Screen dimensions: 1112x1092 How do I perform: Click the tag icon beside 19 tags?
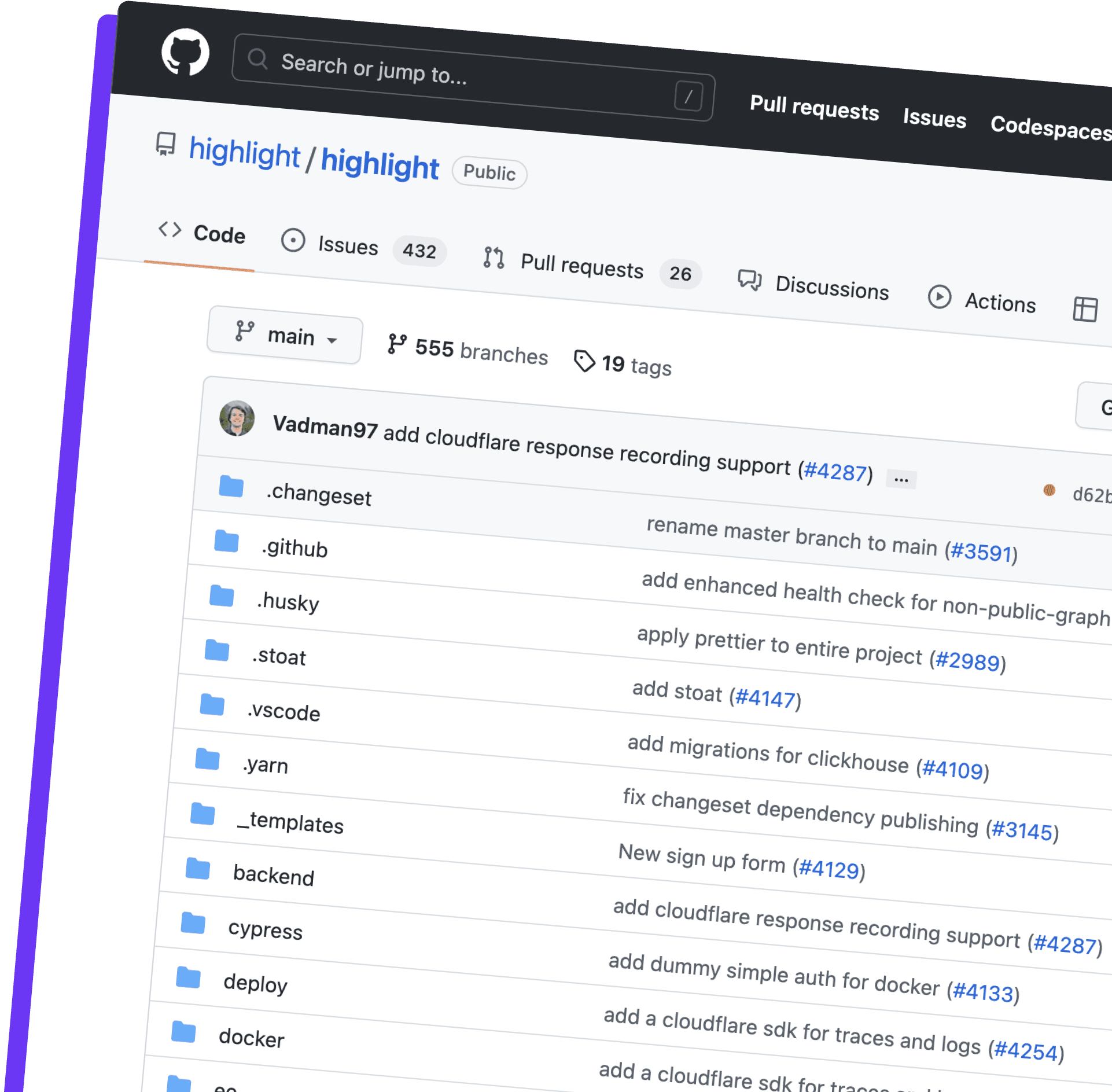584,361
